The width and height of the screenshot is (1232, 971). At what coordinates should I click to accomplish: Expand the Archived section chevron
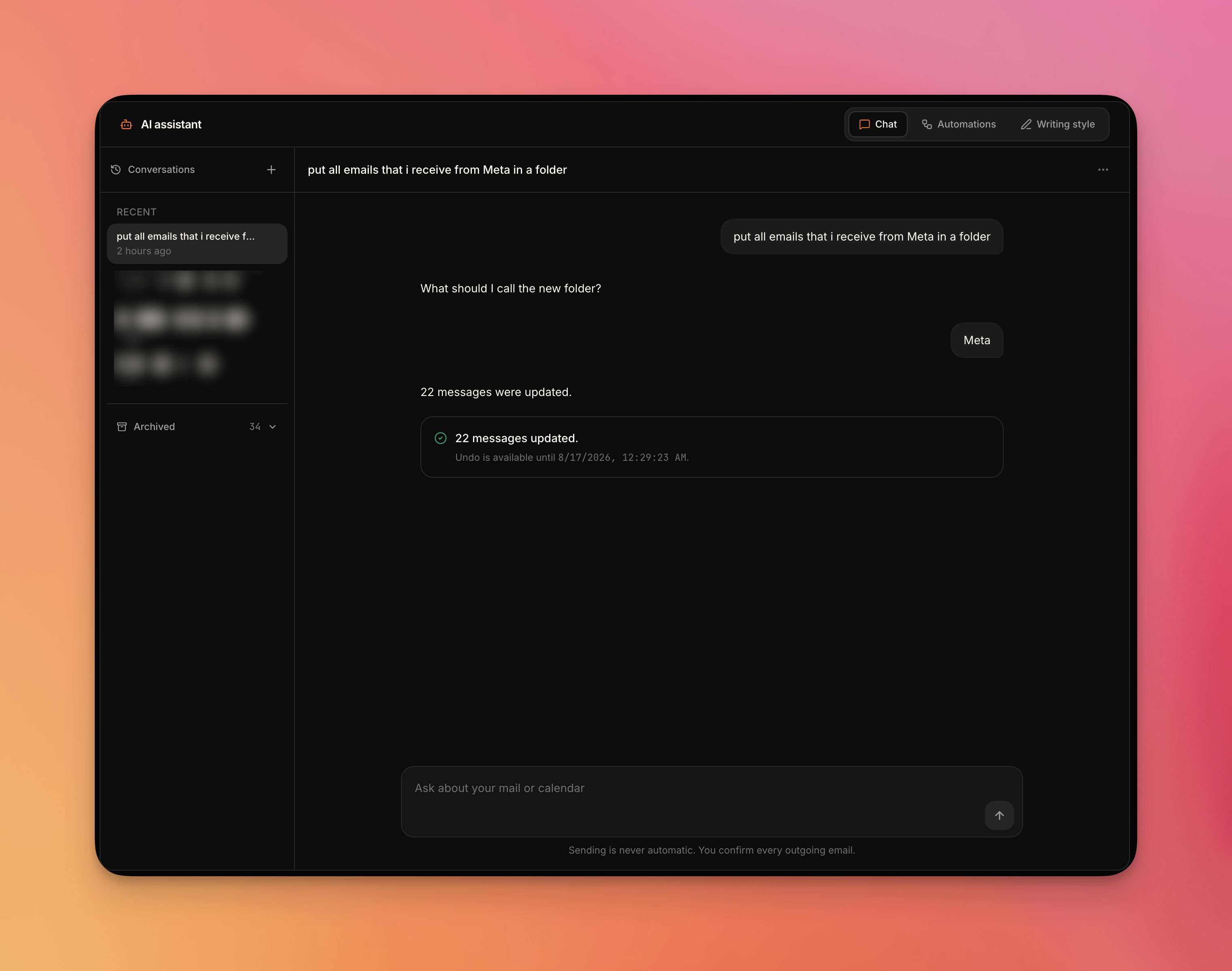pos(273,426)
